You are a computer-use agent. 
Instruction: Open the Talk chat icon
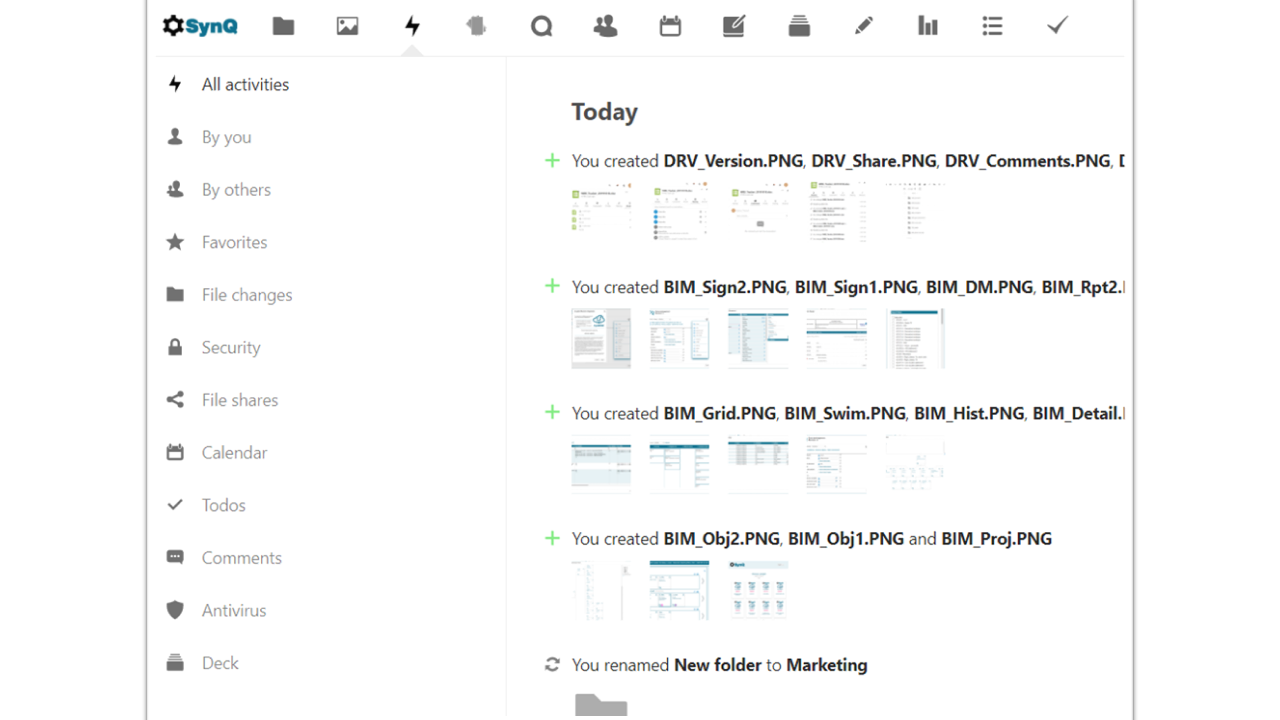point(541,26)
